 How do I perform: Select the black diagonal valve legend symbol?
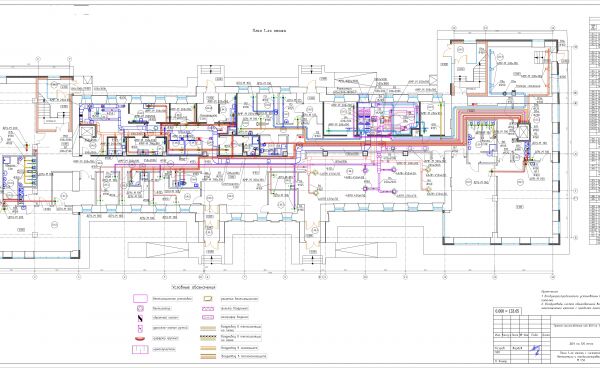[x=140, y=318]
